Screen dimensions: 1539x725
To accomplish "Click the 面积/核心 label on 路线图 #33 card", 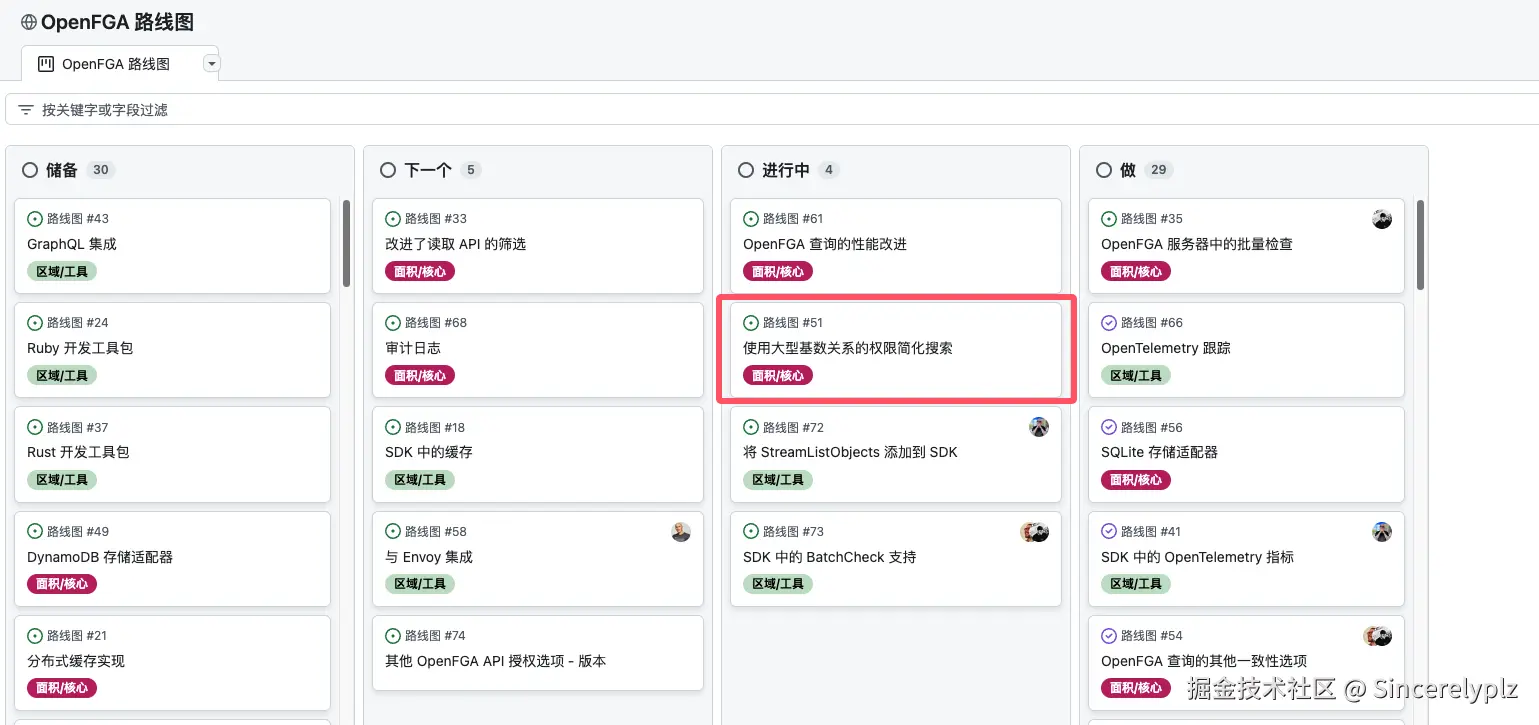I will point(419,270).
